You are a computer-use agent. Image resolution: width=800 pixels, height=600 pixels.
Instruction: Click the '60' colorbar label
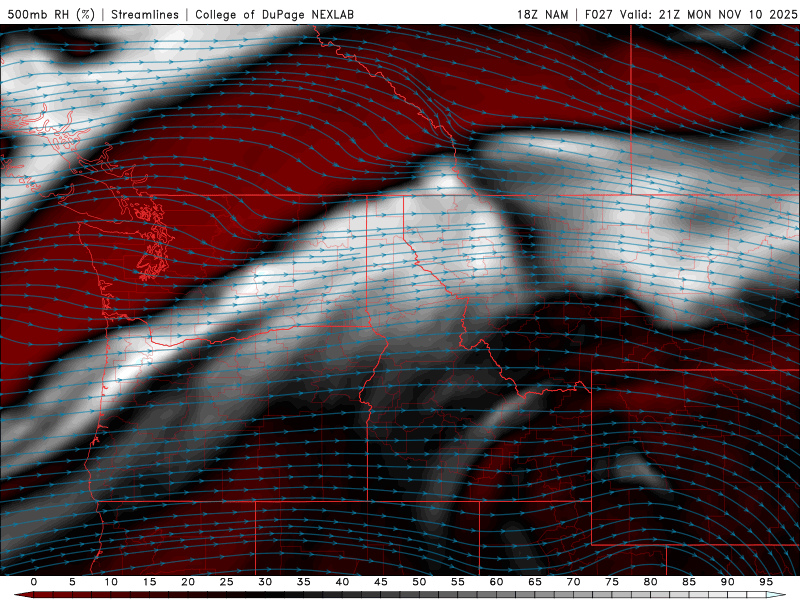click(x=496, y=582)
